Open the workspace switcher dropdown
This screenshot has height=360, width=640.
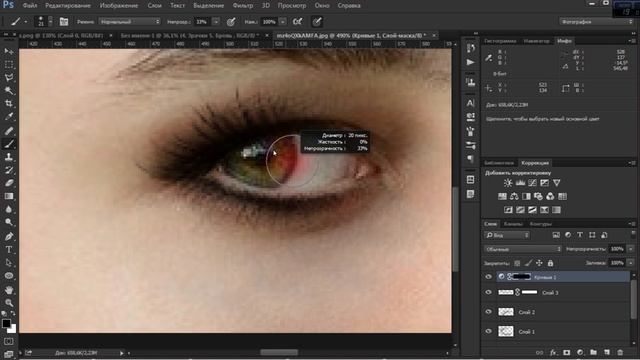point(596,22)
